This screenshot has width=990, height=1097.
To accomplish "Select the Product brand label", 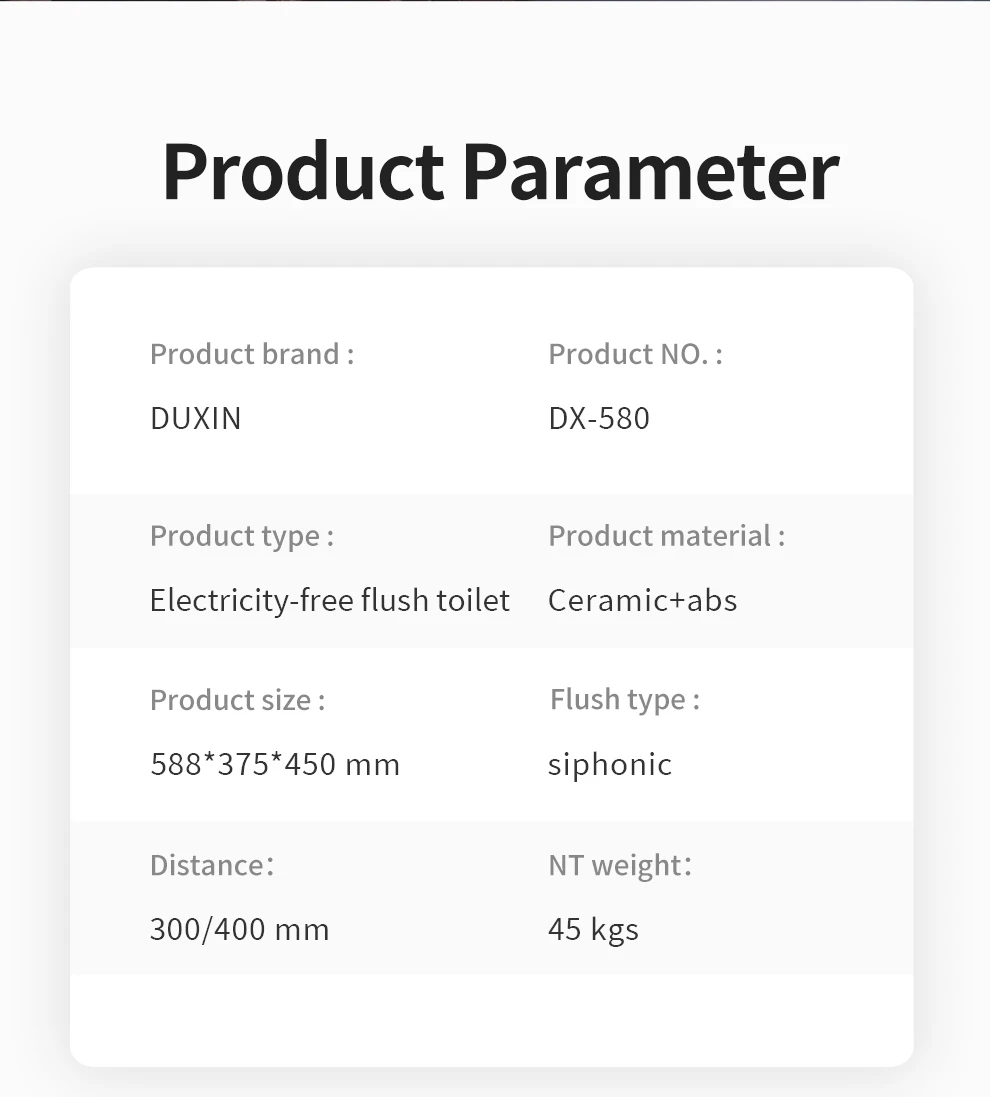I will [x=252, y=354].
